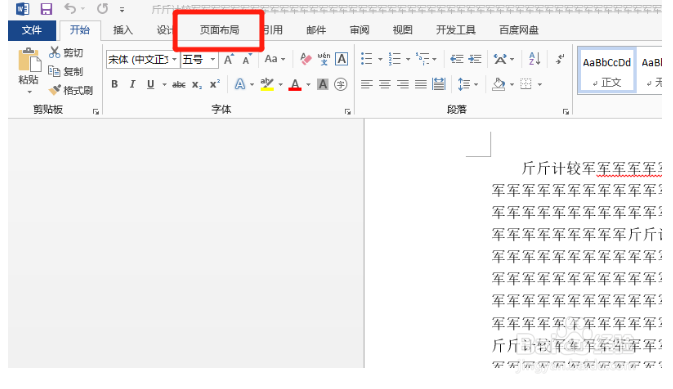Open the font name box 宋体
The image size is (673, 389).
click(x=142, y=59)
